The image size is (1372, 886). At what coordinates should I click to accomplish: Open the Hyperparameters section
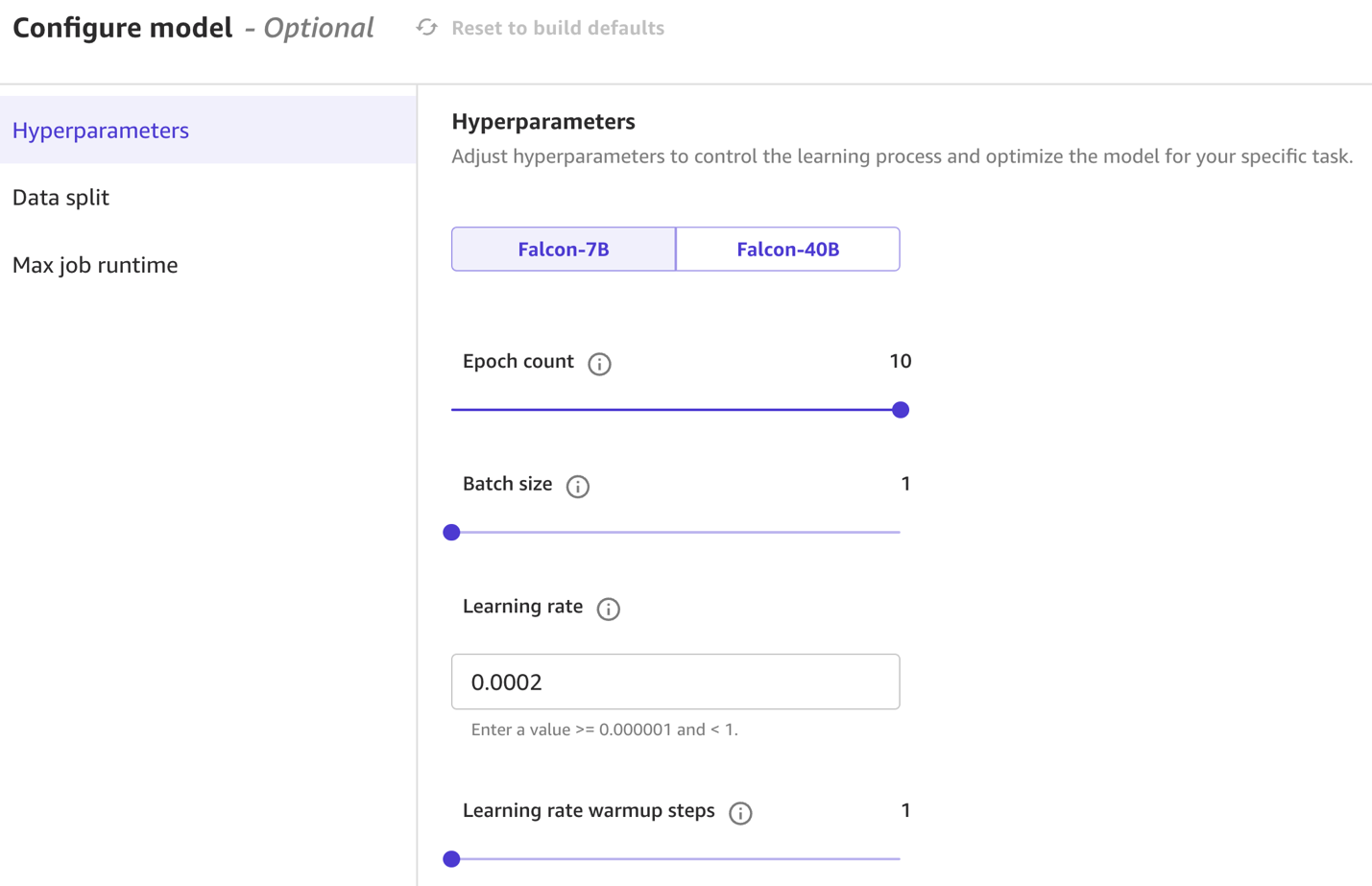101,131
